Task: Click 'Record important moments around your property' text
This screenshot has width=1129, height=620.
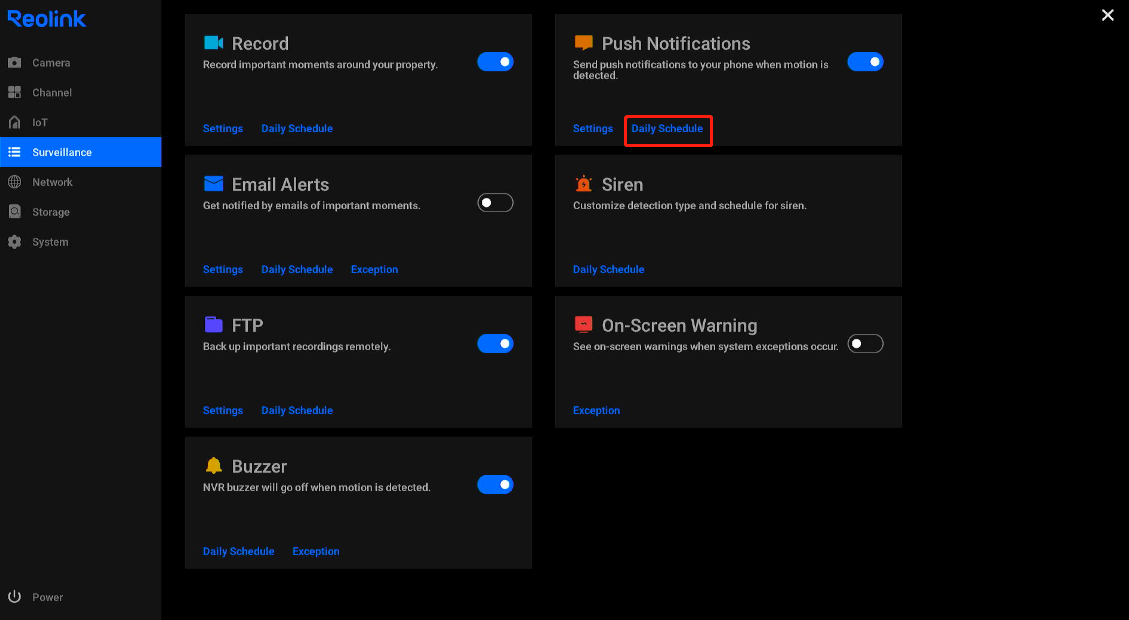Action: [320, 64]
